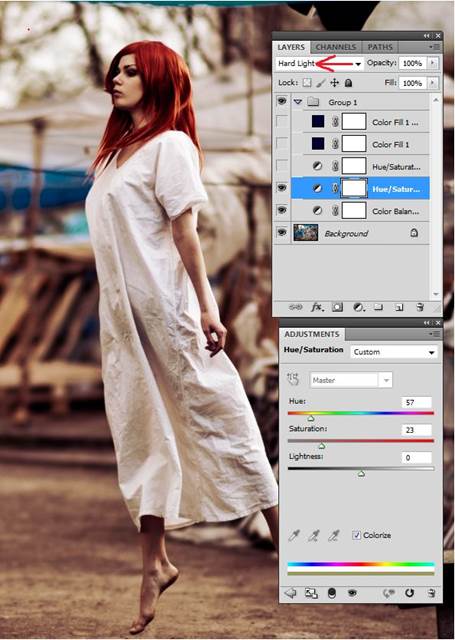This screenshot has width=455, height=640.
Task: Click the selected Hue/Saturation layer mask thumbnail
Action: (x=353, y=188)
